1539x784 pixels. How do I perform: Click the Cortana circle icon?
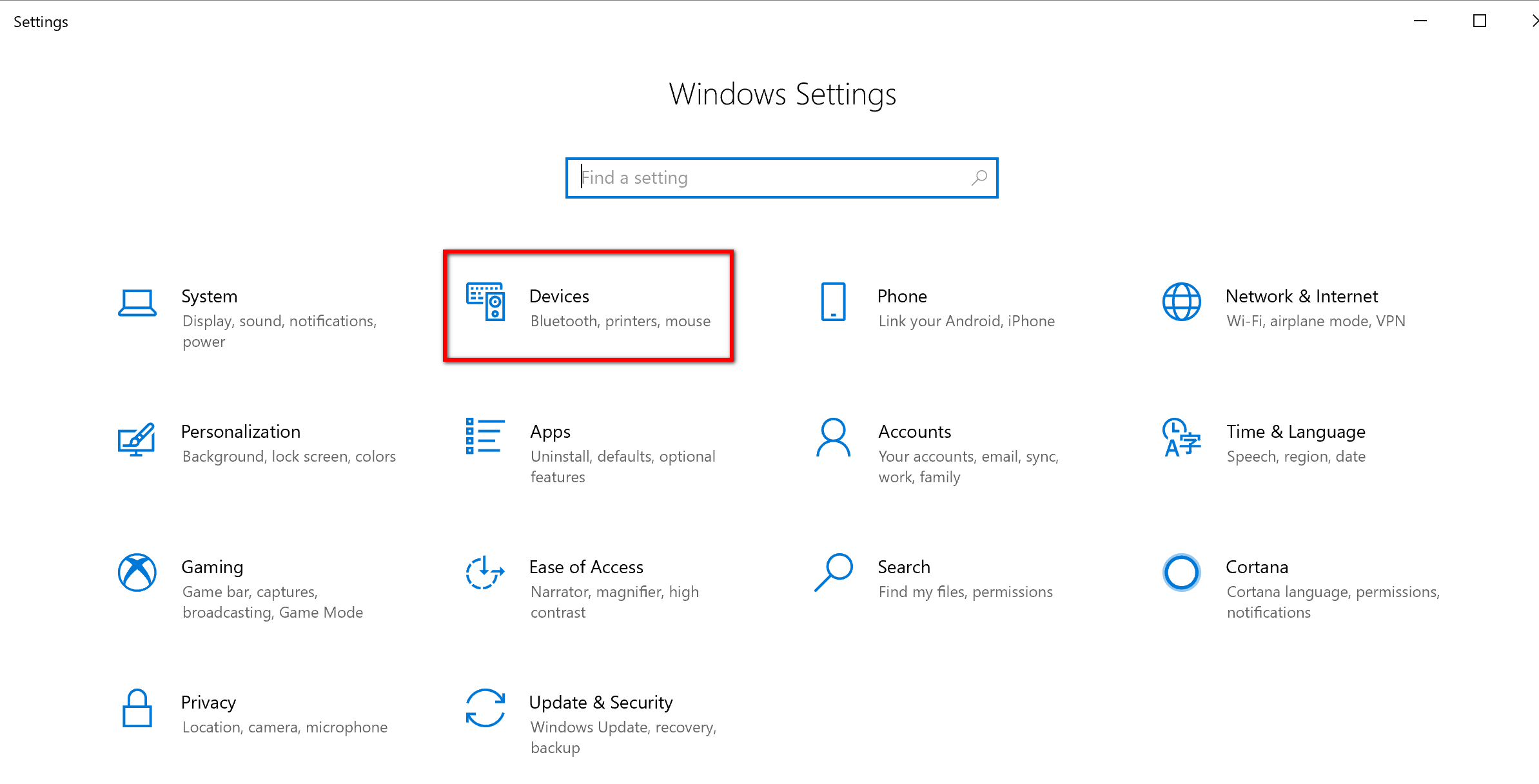1181,573
